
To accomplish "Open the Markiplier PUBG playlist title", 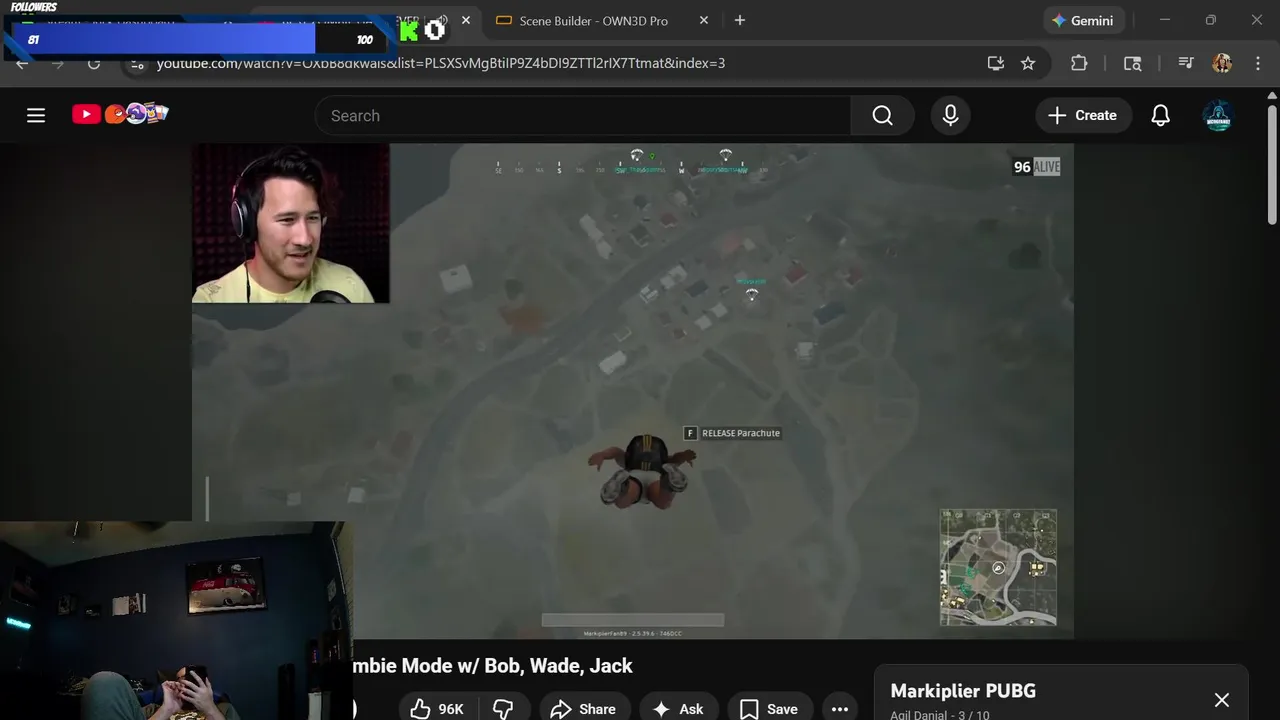I will (963, 691).
